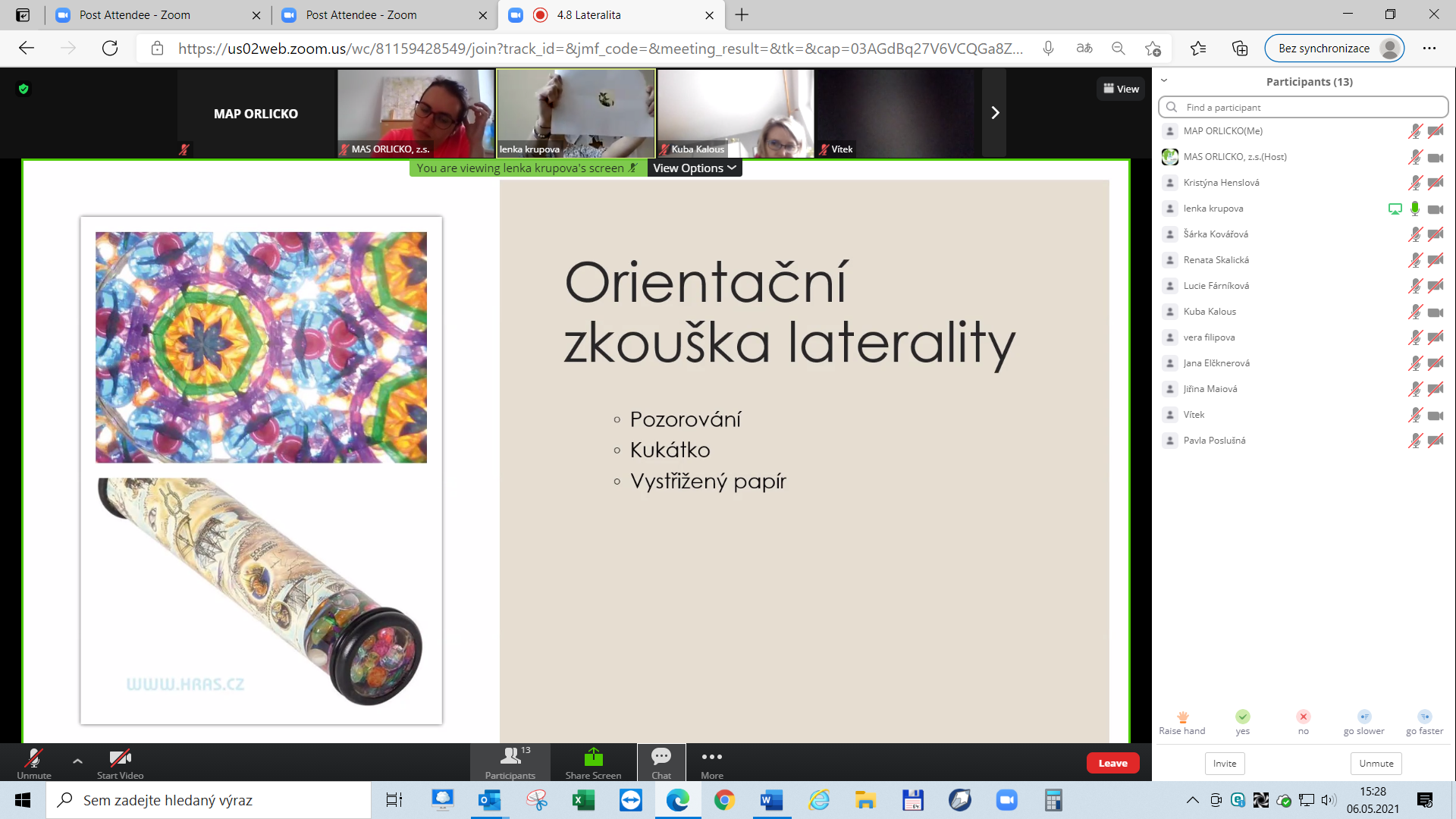Click the browser volume/audio system tray icon
This screenshot has height=819, width=1456.
point(1329,799)
